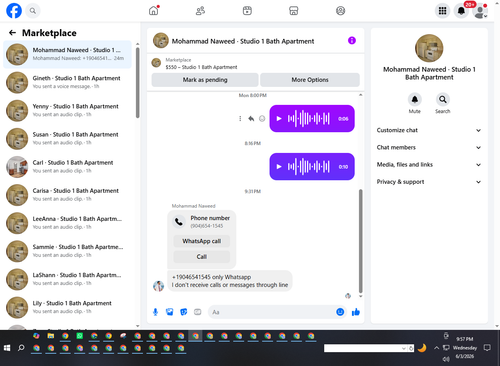Open the Watch/Reels icon in top bar
Image resolution: width=500 pixels, height=366 pixels.
(x=247, y=11)
